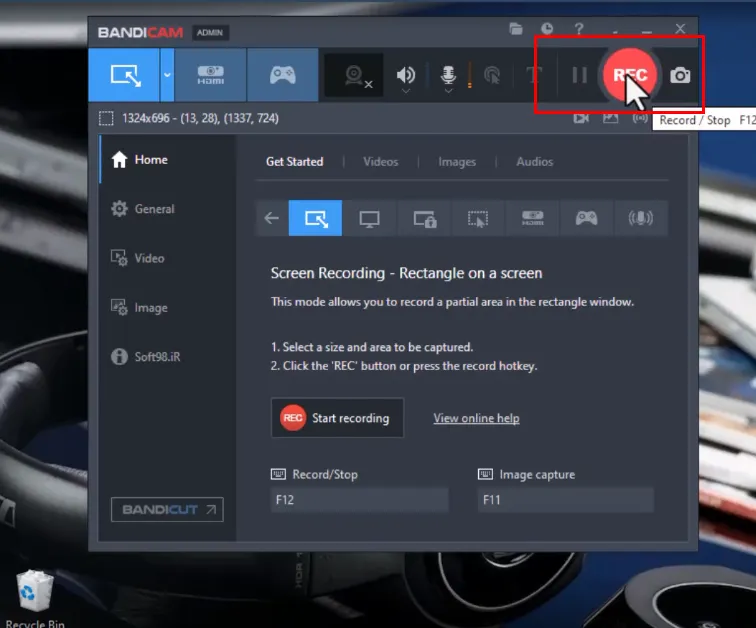Select Game recording mode in Get Started strip

click(x=586, y=218)
